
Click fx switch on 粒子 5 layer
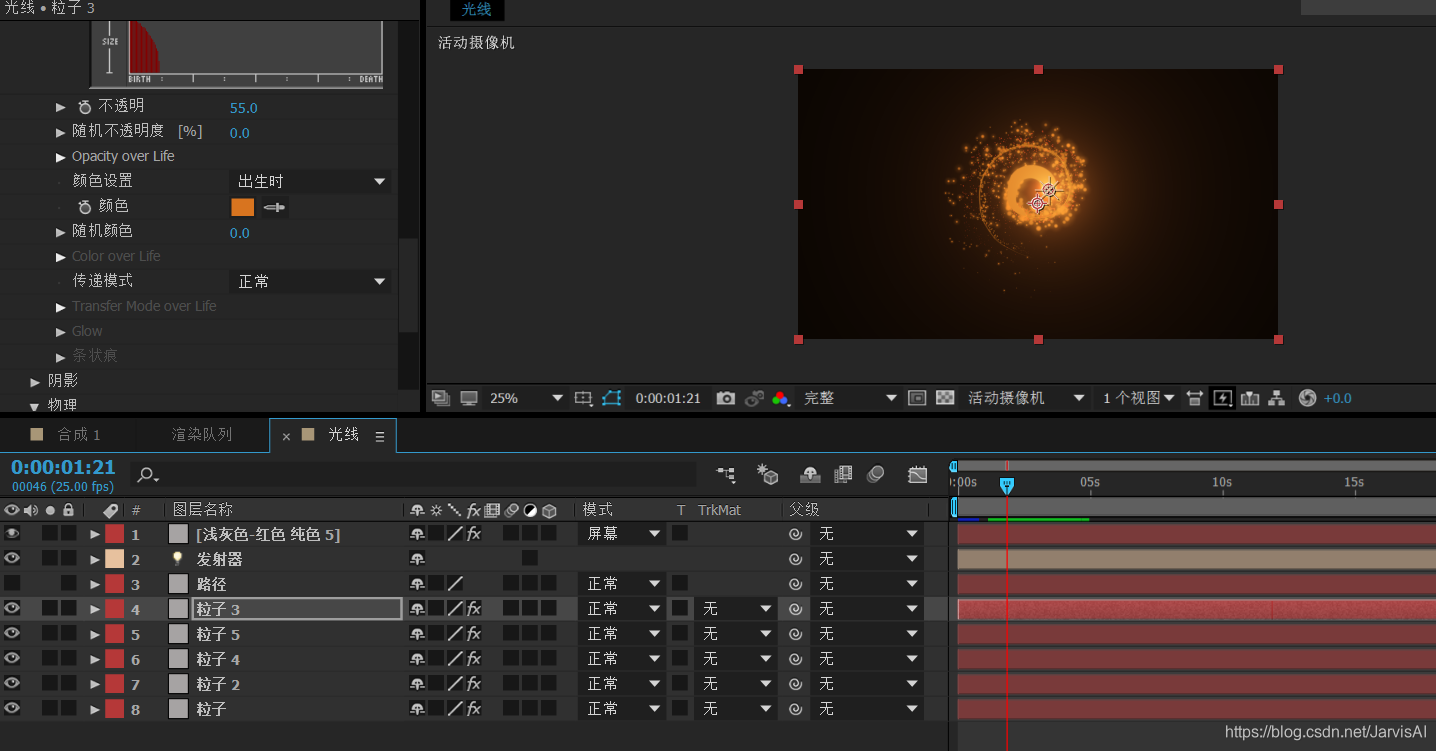pyautogui.click(x=474, y=634)
